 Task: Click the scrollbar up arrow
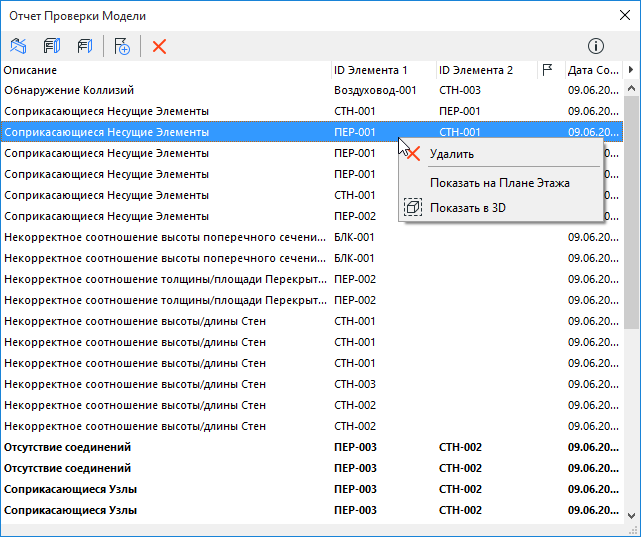pyautogui.click(x=631, y=88)
